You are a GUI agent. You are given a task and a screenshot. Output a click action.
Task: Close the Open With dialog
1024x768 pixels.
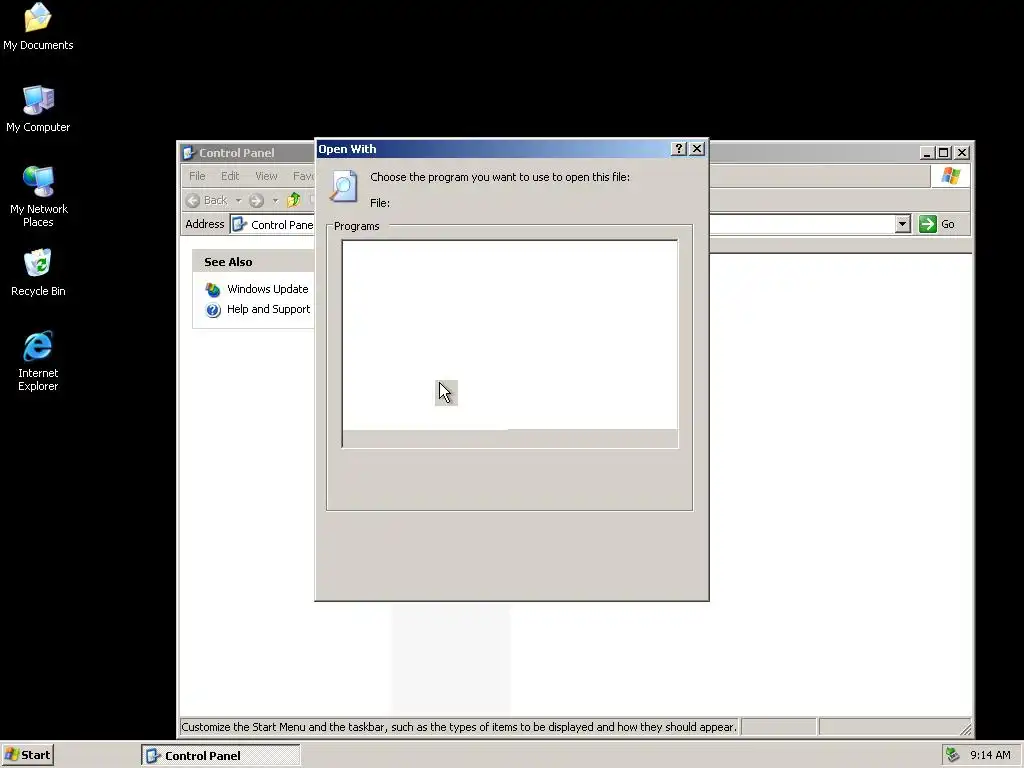[697, 149]
